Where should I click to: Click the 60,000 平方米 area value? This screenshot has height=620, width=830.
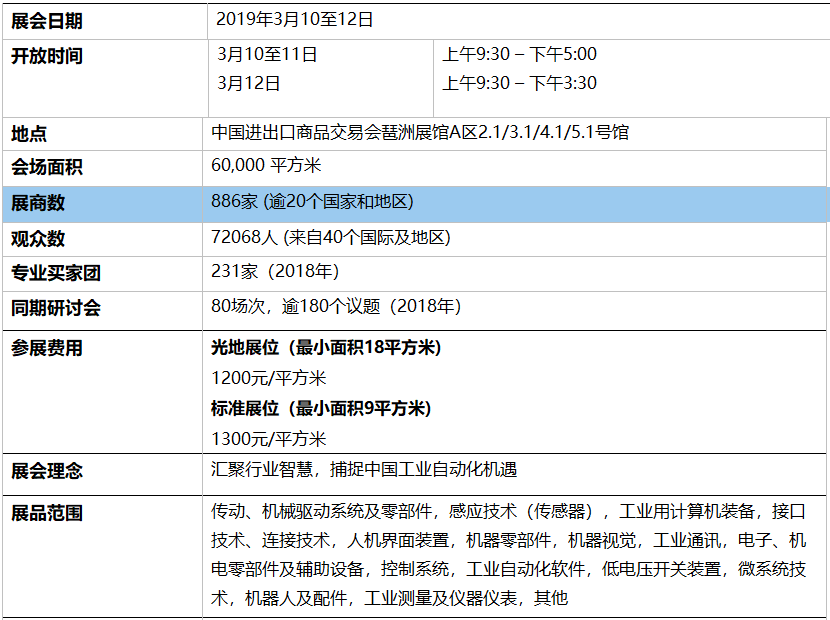(x=266, y=166)
